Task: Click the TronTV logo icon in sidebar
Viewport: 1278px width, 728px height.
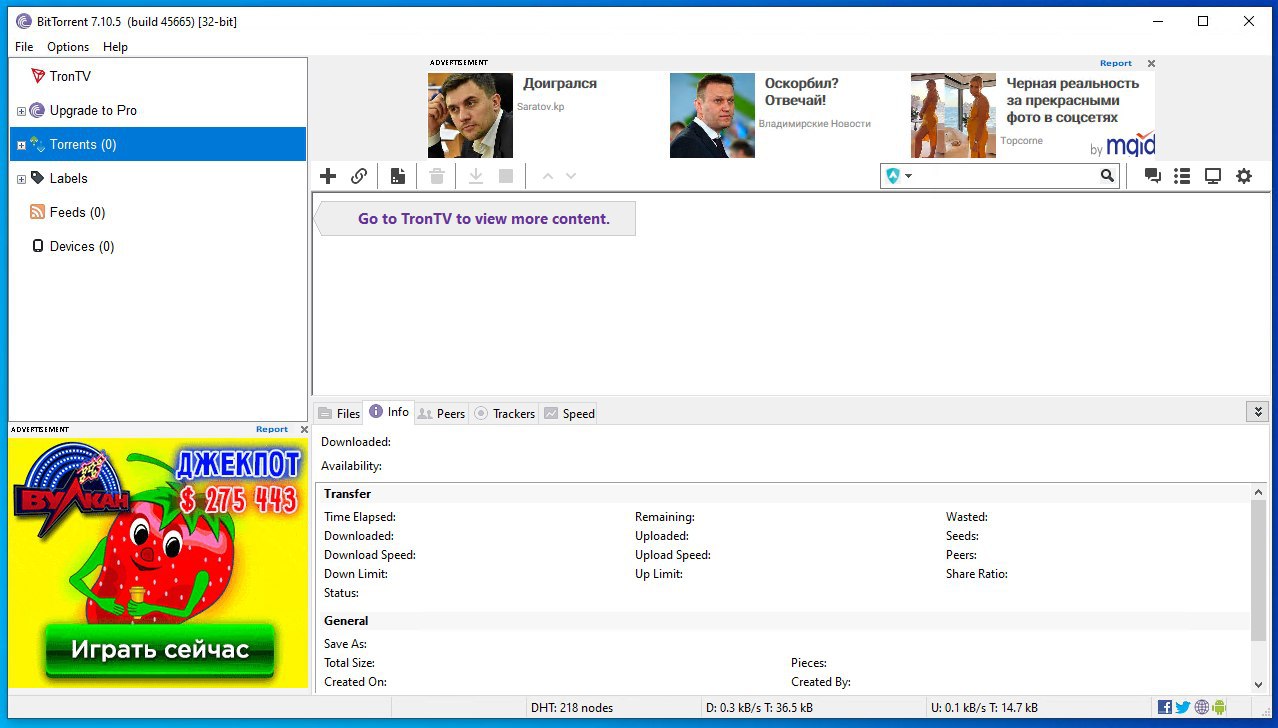Action: pos(38,76)
